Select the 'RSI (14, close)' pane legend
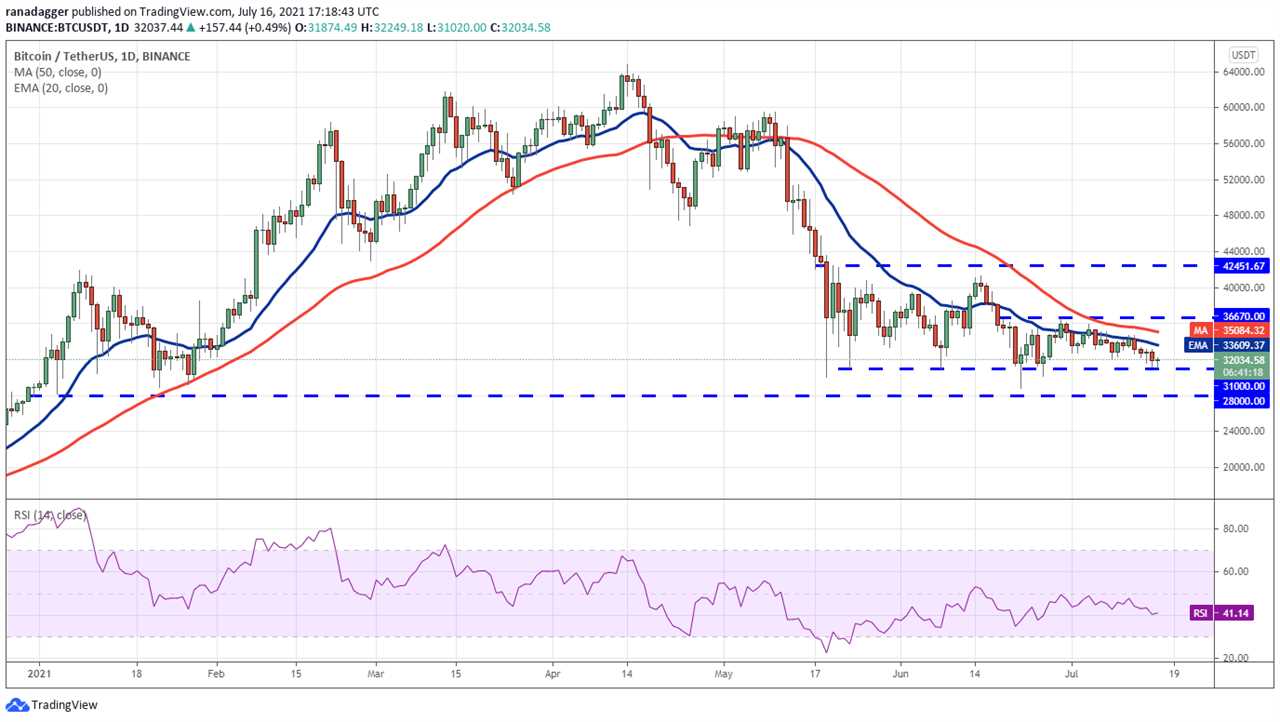 tap(49, 515)
